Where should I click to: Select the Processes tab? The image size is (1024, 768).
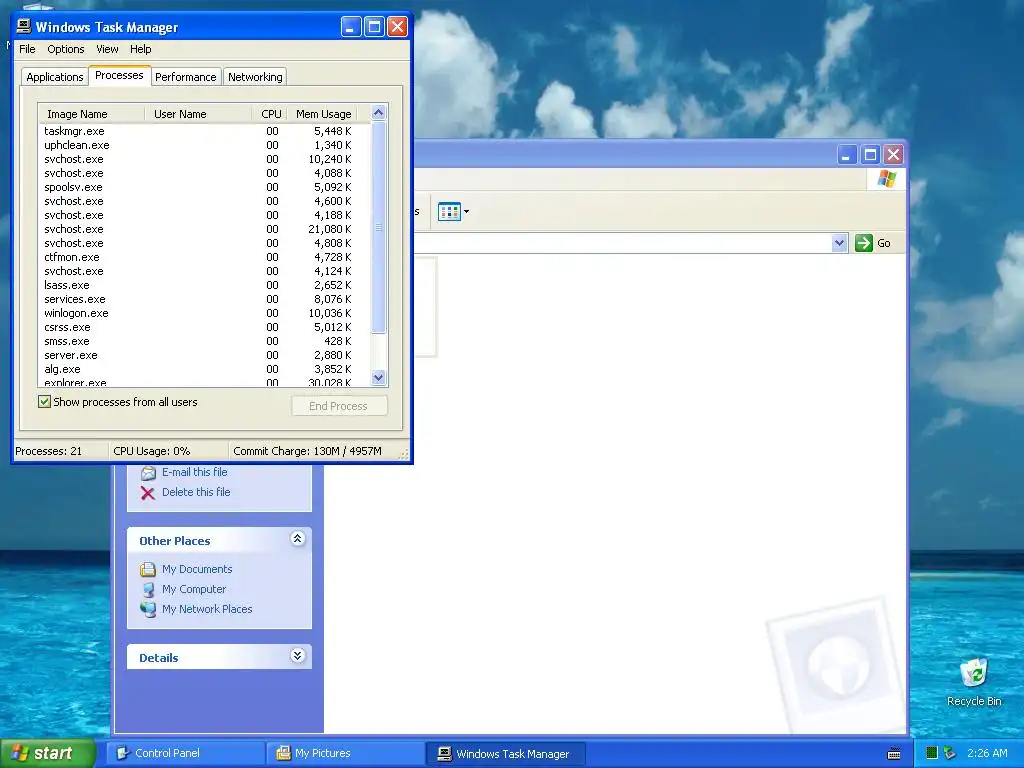point(119,75)
